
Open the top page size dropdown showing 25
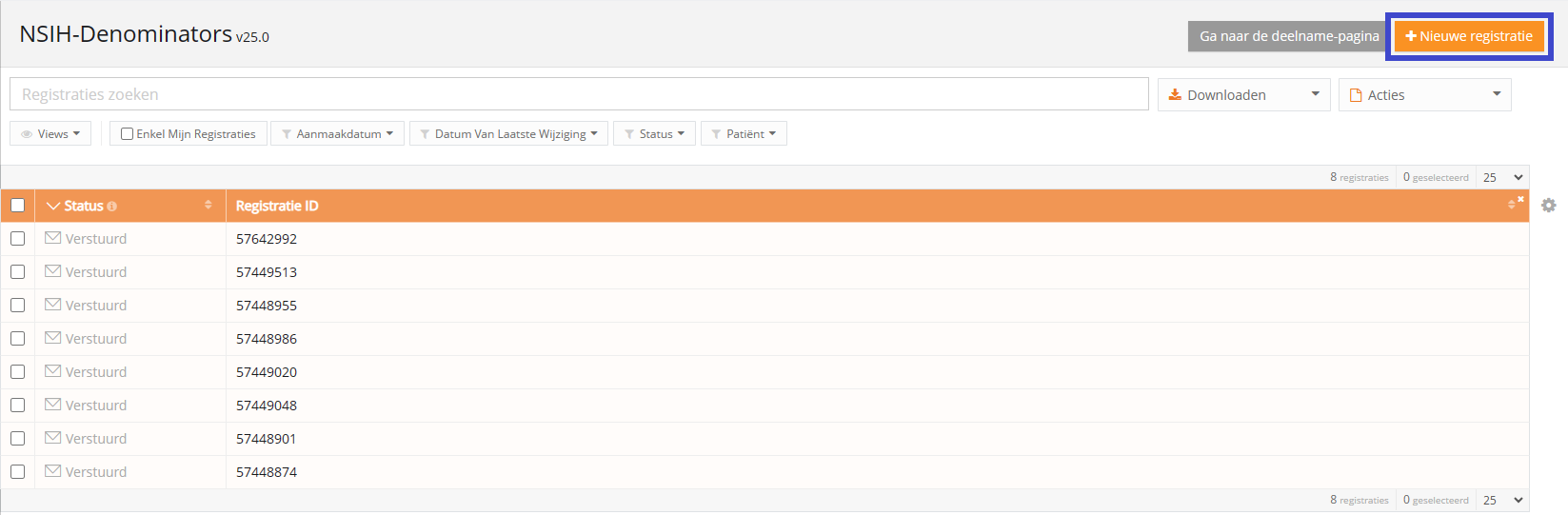1503,178
